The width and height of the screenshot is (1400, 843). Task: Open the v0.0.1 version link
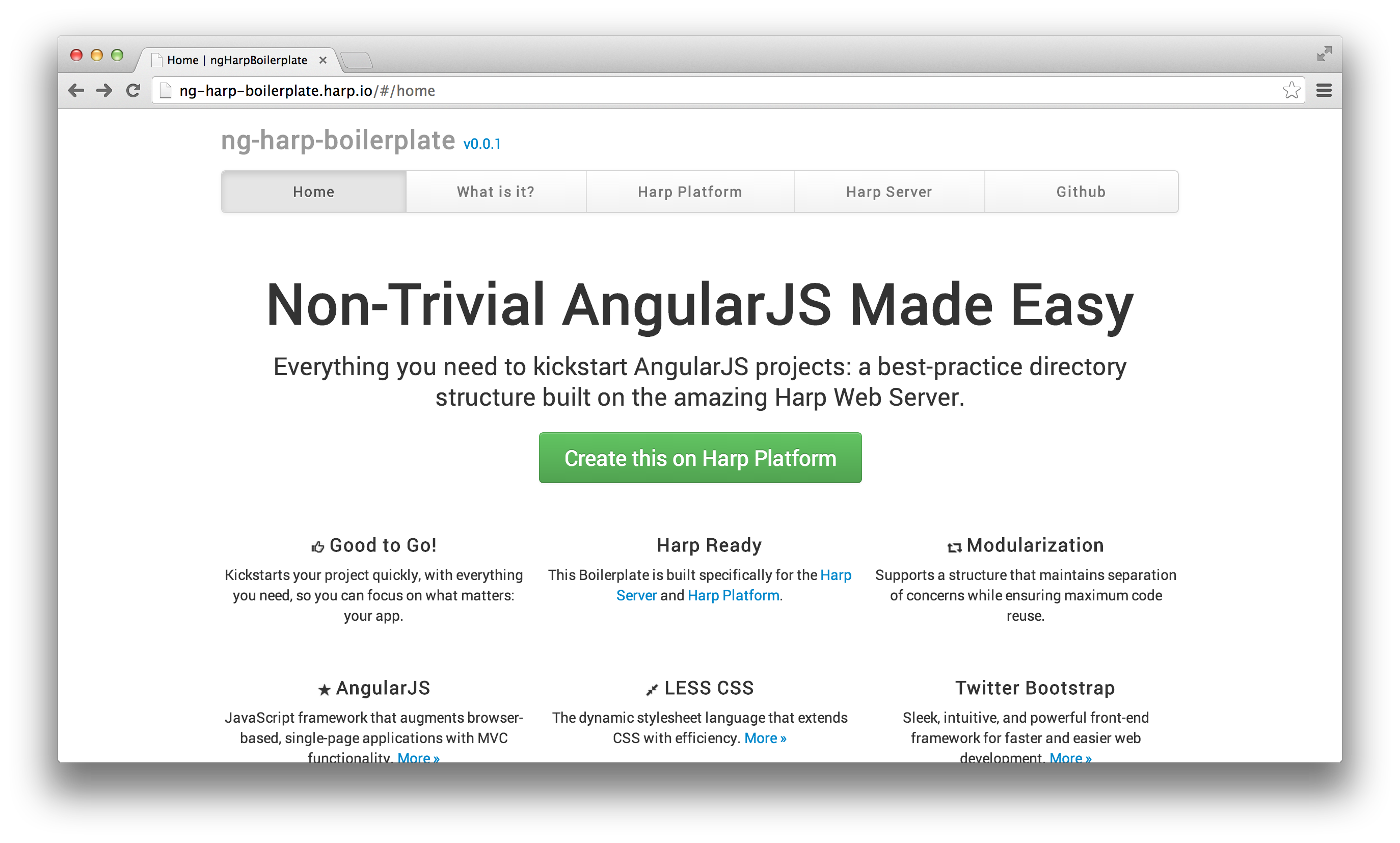(x=482, y=144)
